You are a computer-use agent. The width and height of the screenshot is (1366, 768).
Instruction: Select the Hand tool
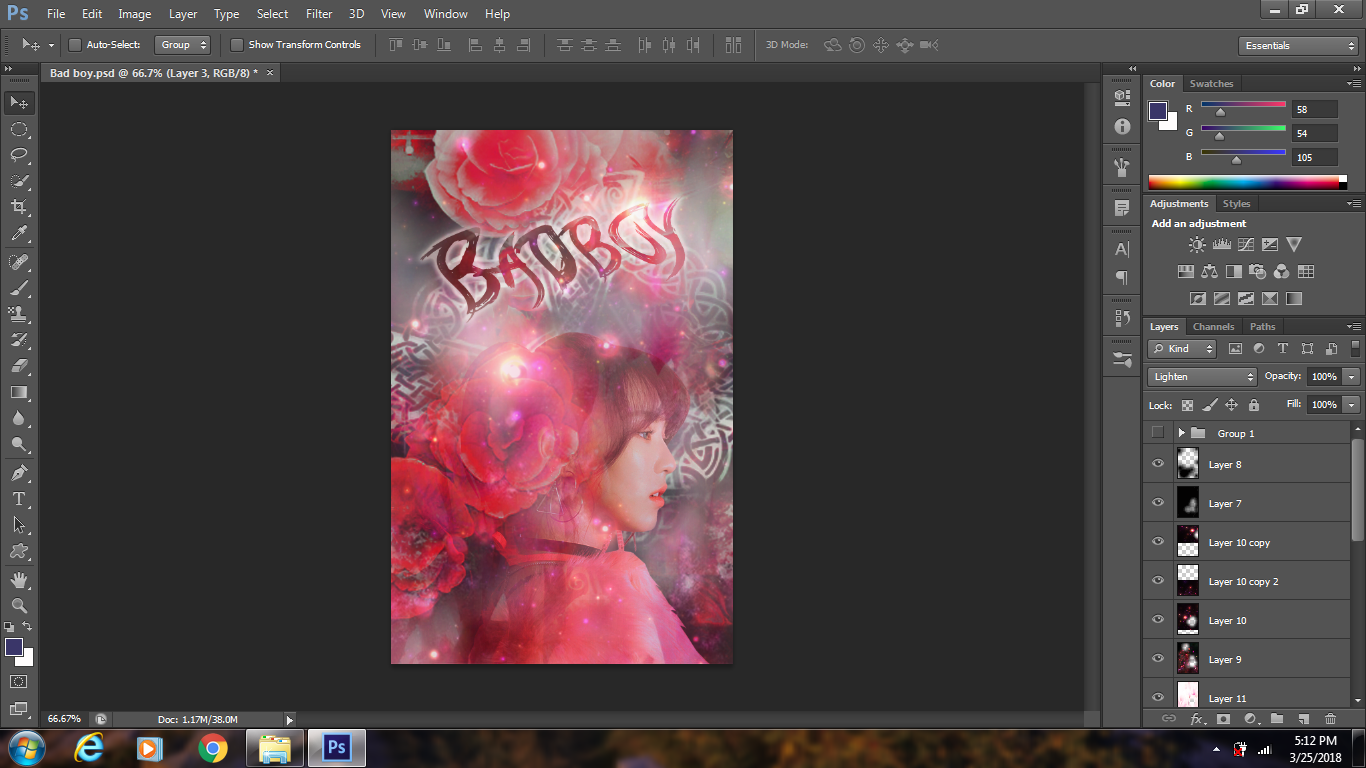pyautogui.click(x=19, y=579)
